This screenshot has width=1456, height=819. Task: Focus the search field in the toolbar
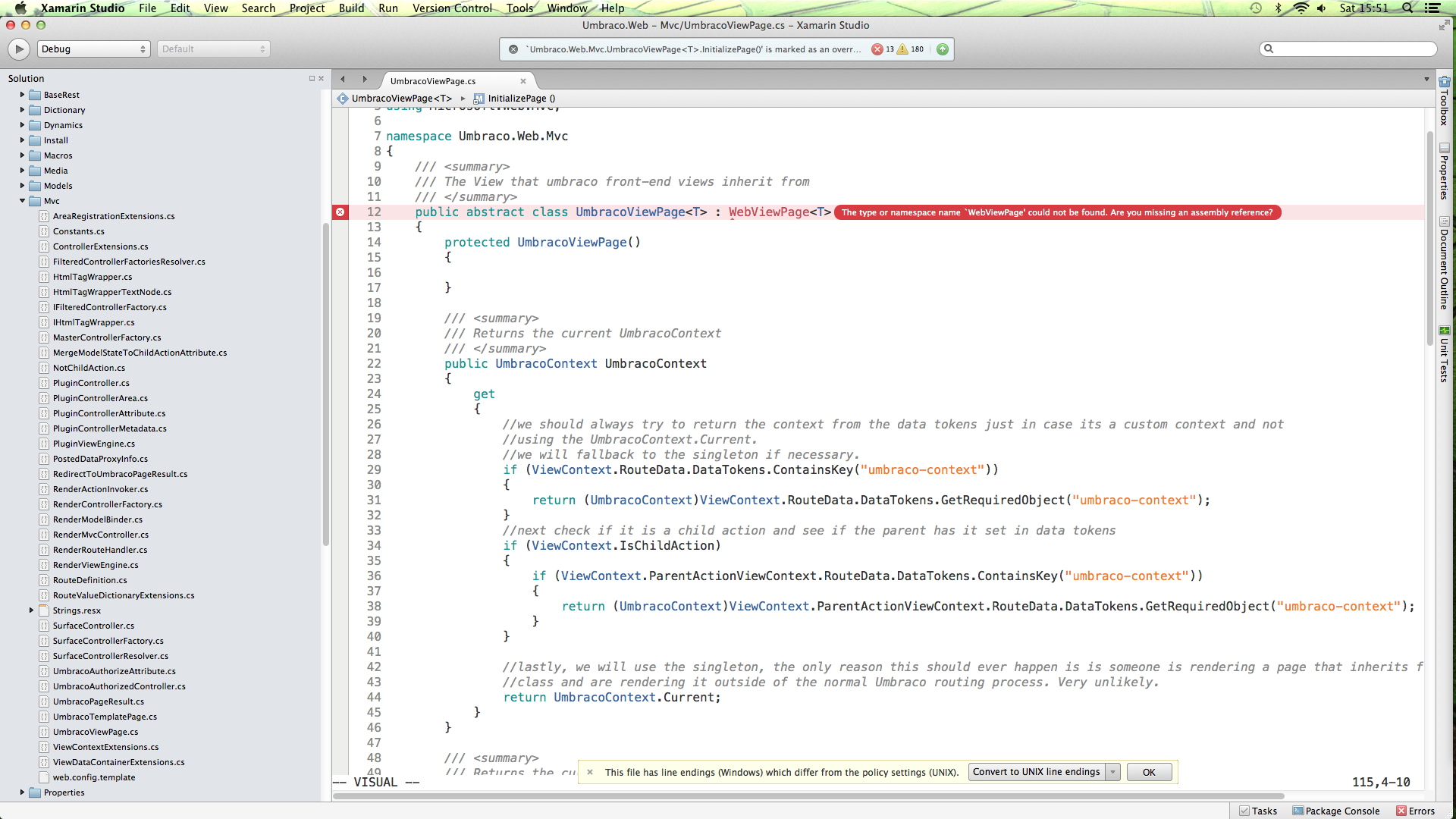click(1348, 49)
